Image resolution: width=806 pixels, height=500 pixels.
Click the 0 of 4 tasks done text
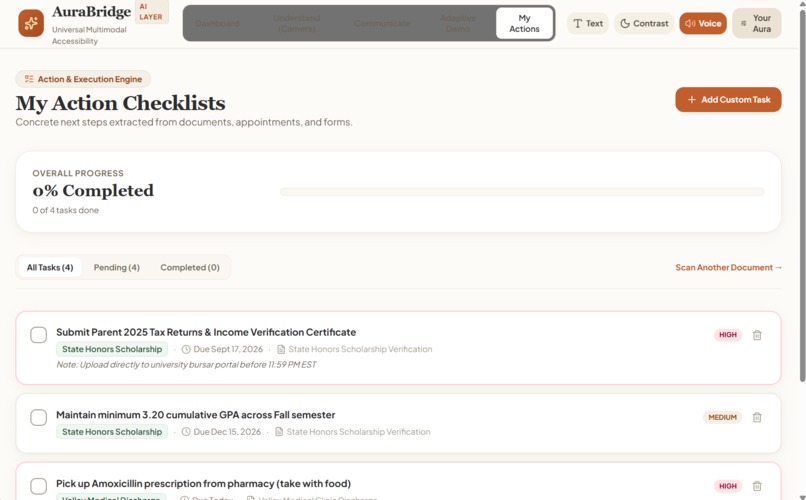tap(65, 210)
